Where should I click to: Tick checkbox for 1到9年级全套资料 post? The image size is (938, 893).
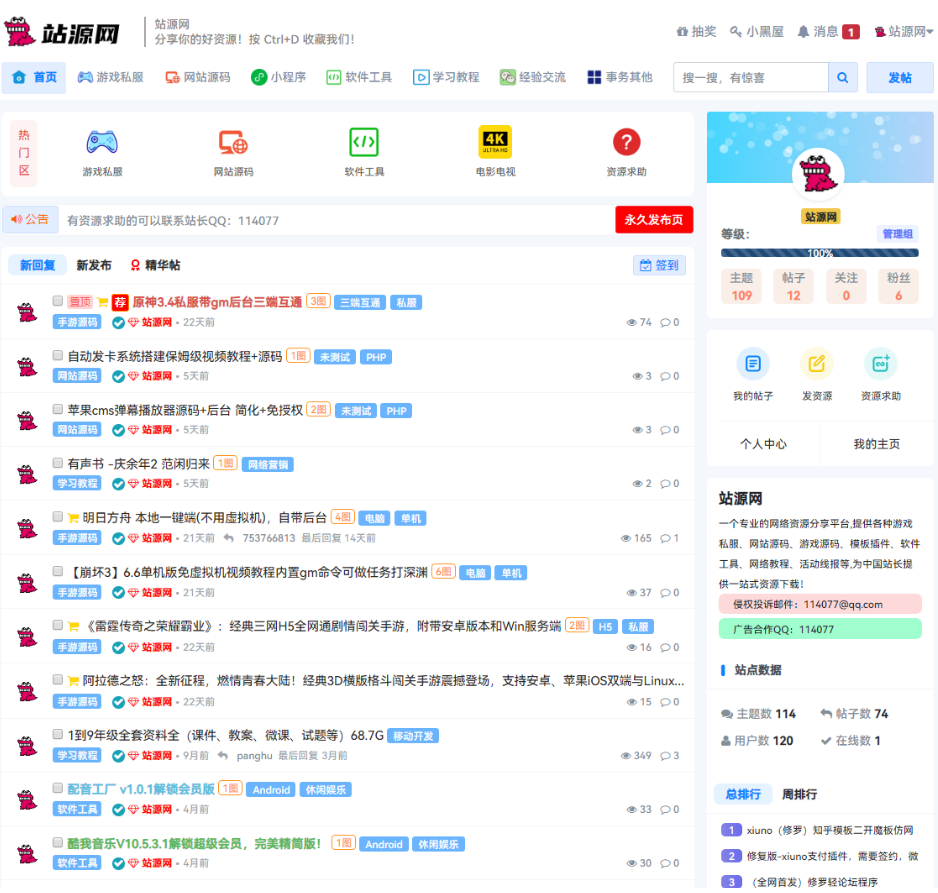(57, 734)
